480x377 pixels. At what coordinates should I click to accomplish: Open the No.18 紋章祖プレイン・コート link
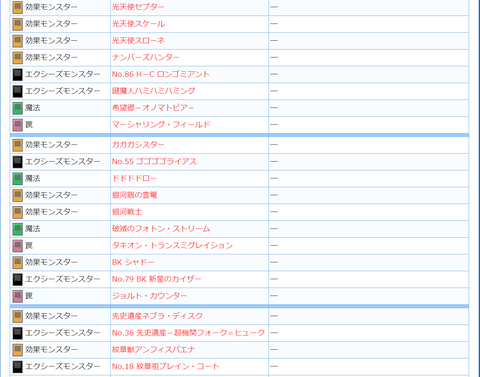[166, 366]
